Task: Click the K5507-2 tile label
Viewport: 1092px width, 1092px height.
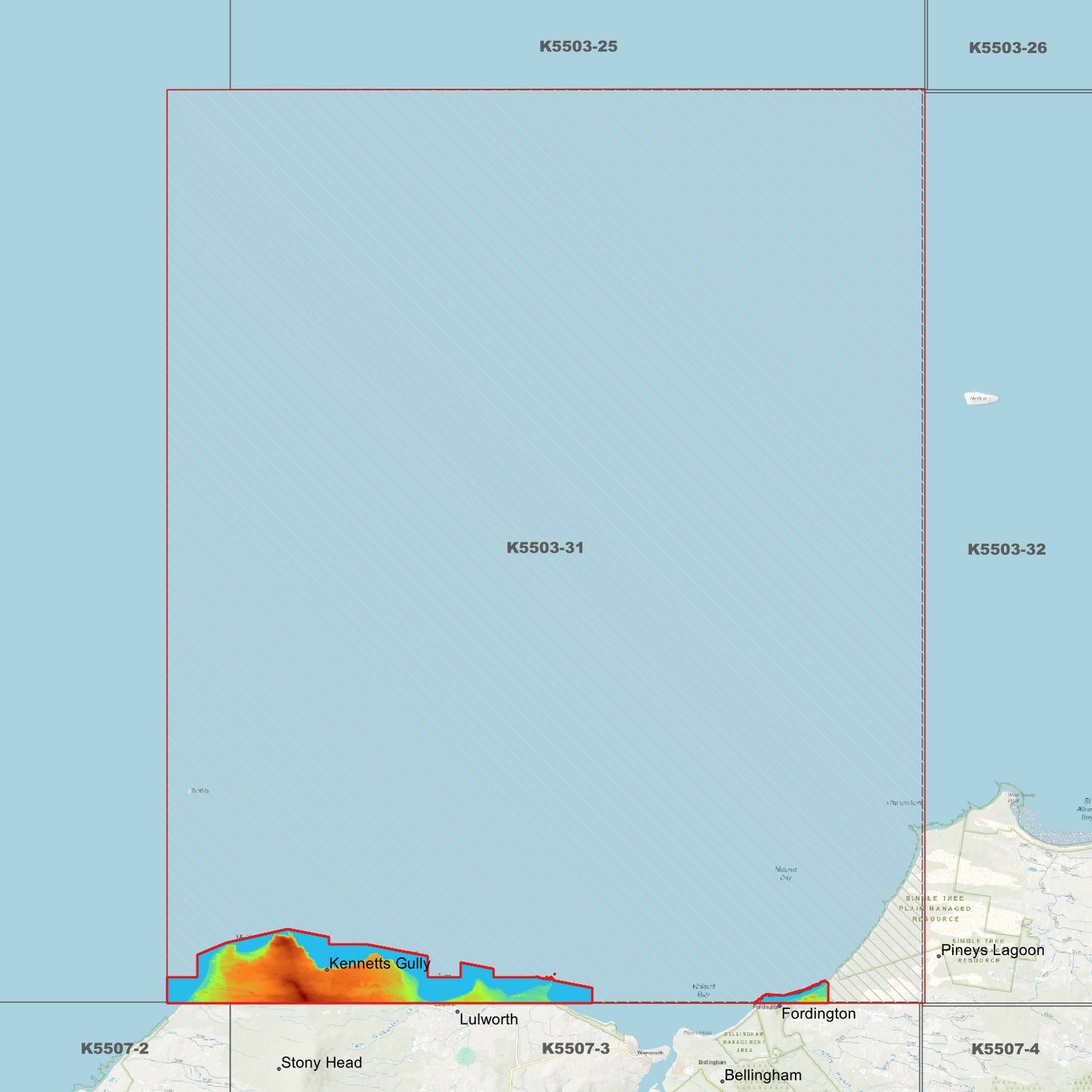Action: click(x=115, y=1049)
